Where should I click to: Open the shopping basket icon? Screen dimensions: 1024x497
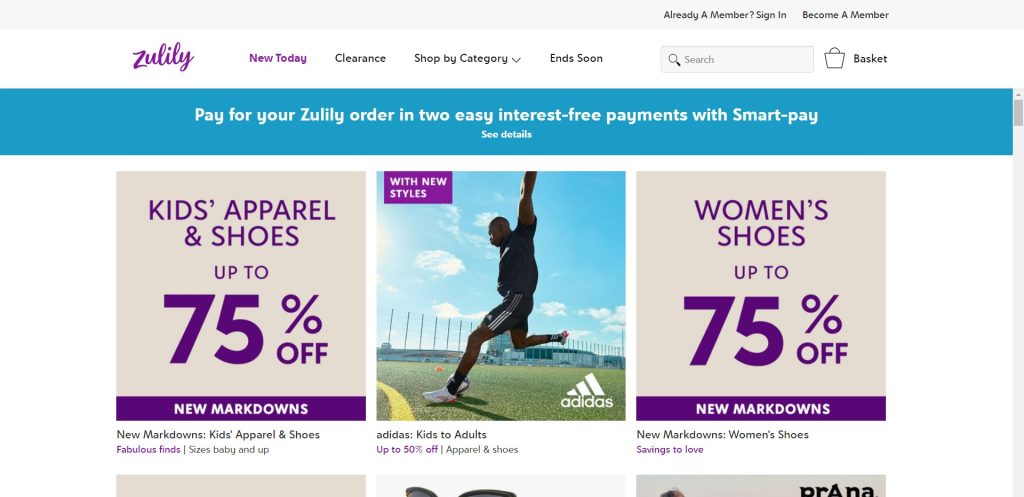click(x=834, y=59)
